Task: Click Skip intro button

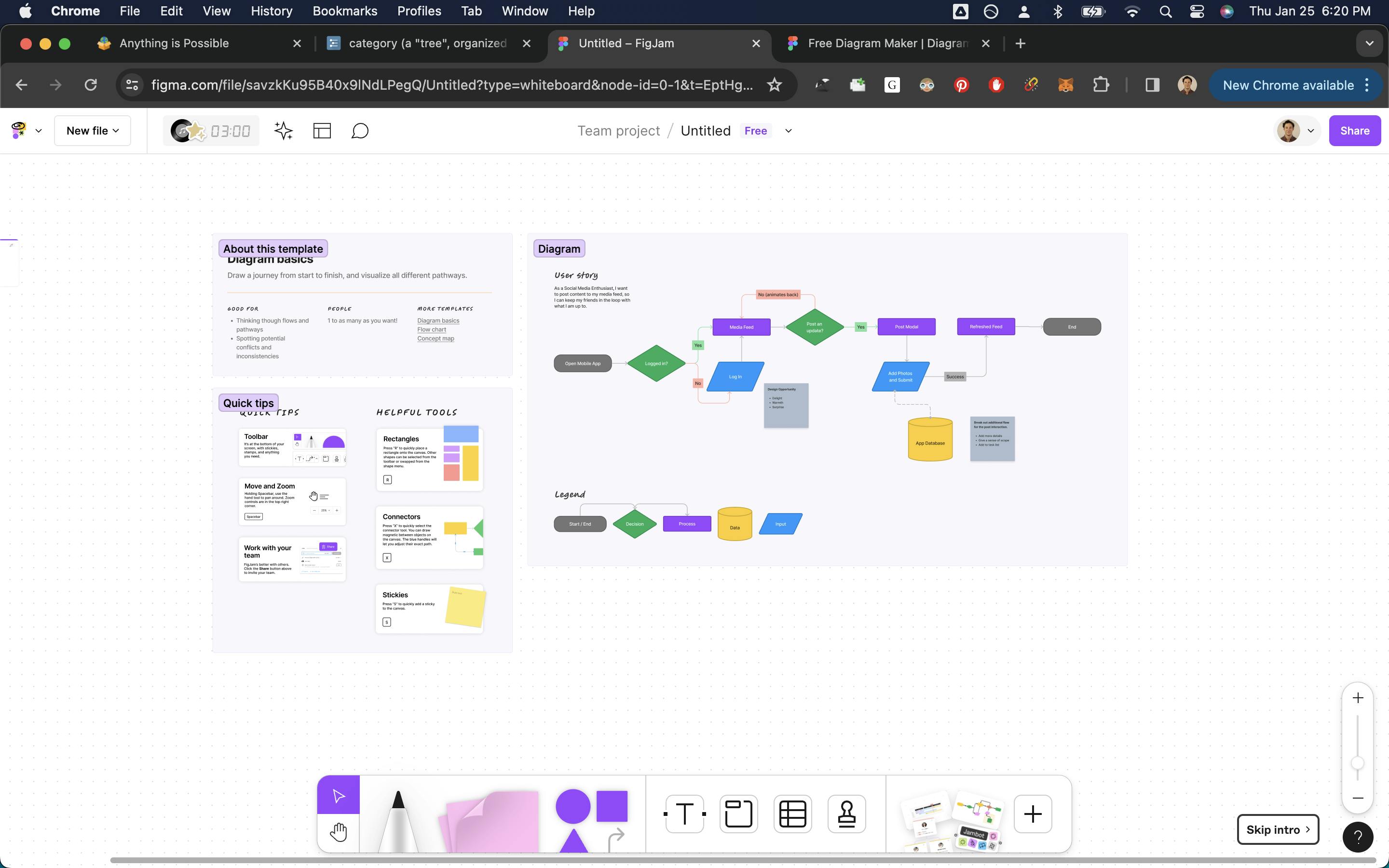Action: coord(1277,829)
